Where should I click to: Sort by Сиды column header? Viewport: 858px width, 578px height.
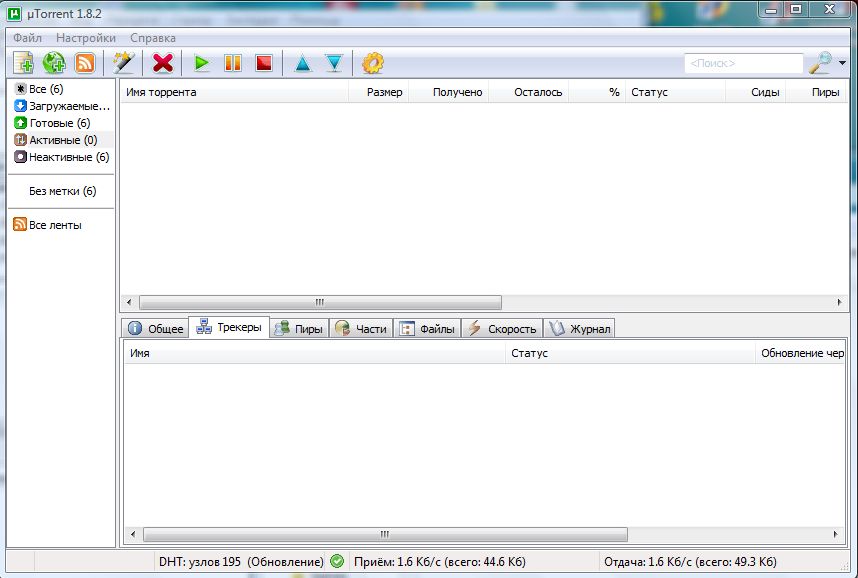click(x=756, y=92)
